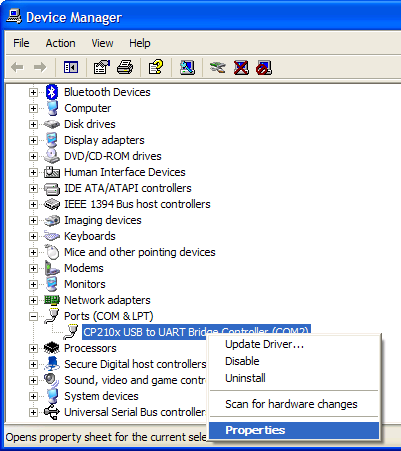Select the DVD/CD-ROM drives label
The height and width of the screenshot is (451, 401).
tap(113, 156)
